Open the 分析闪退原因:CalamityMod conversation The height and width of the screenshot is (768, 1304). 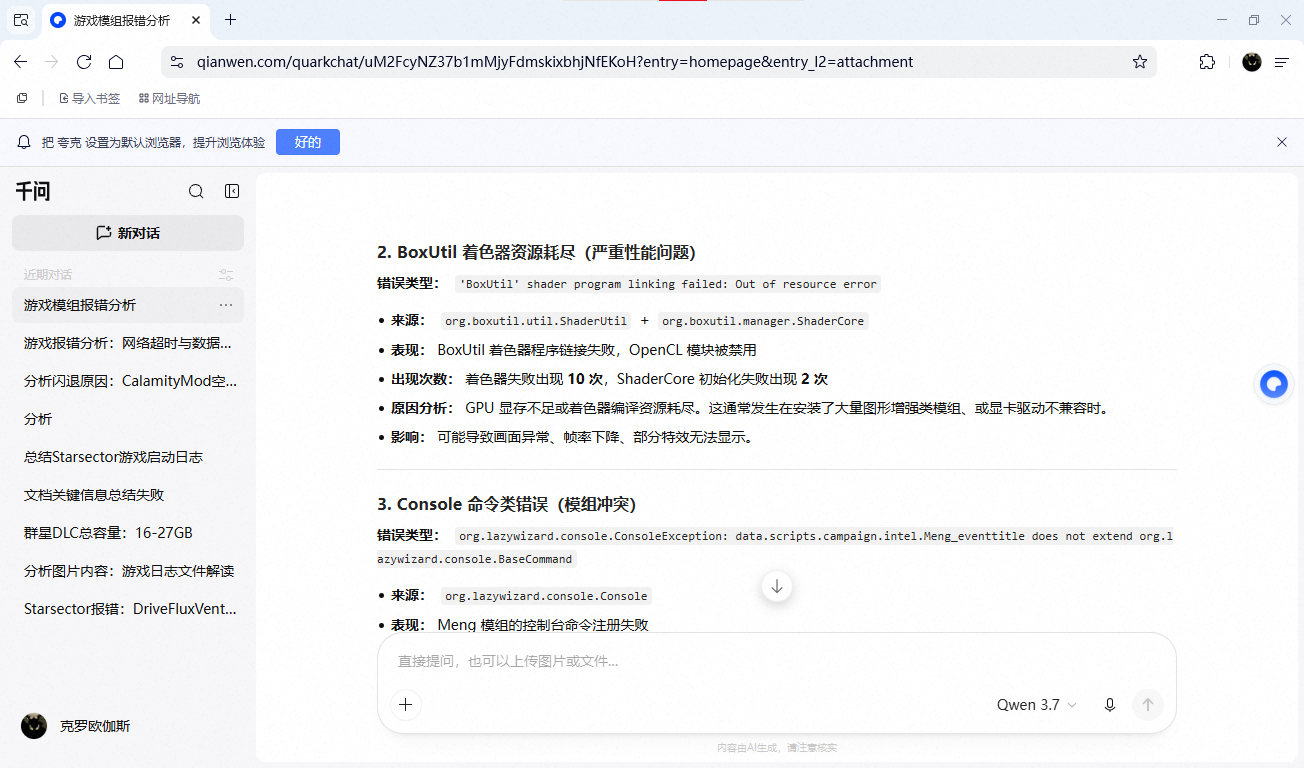pos(128,381)
